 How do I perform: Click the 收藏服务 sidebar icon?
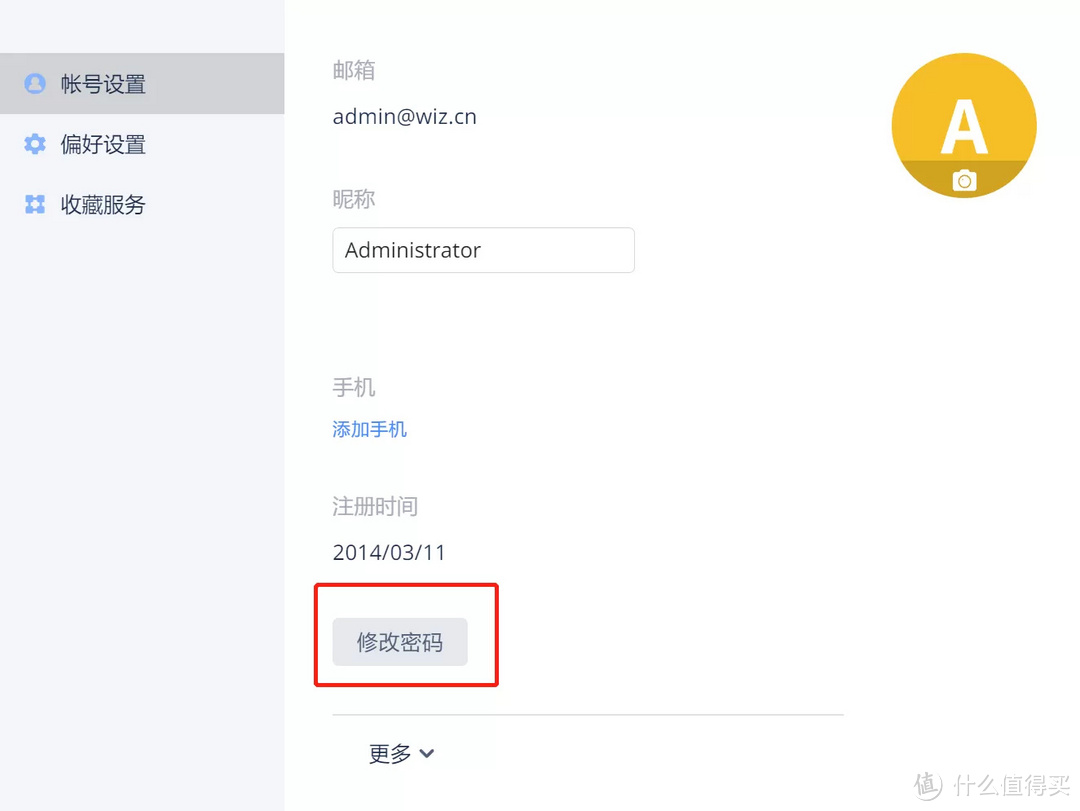tap(35, 205)
